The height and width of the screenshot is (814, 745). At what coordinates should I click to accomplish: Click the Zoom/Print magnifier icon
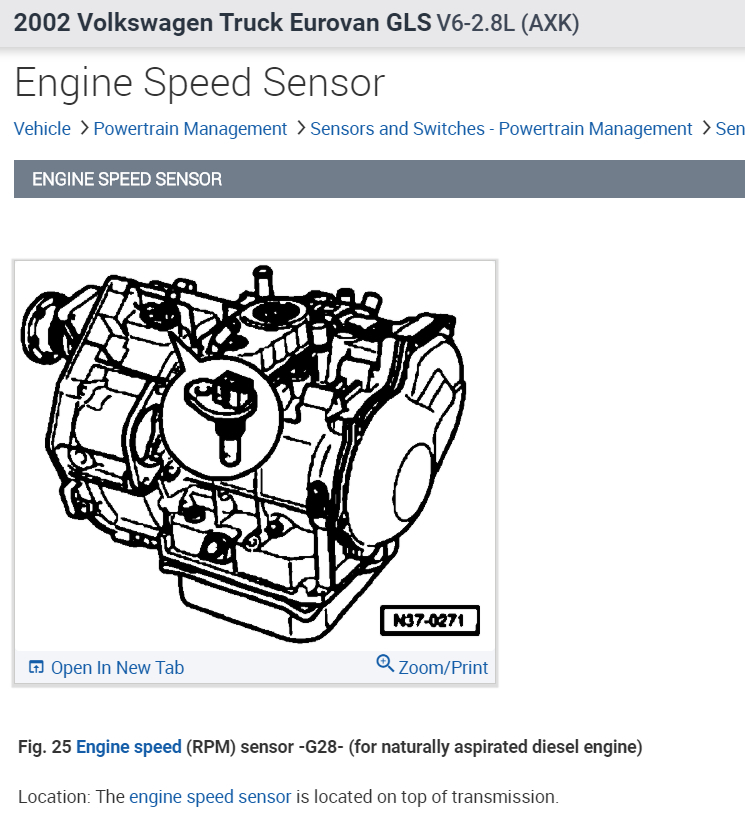[385, 663]
